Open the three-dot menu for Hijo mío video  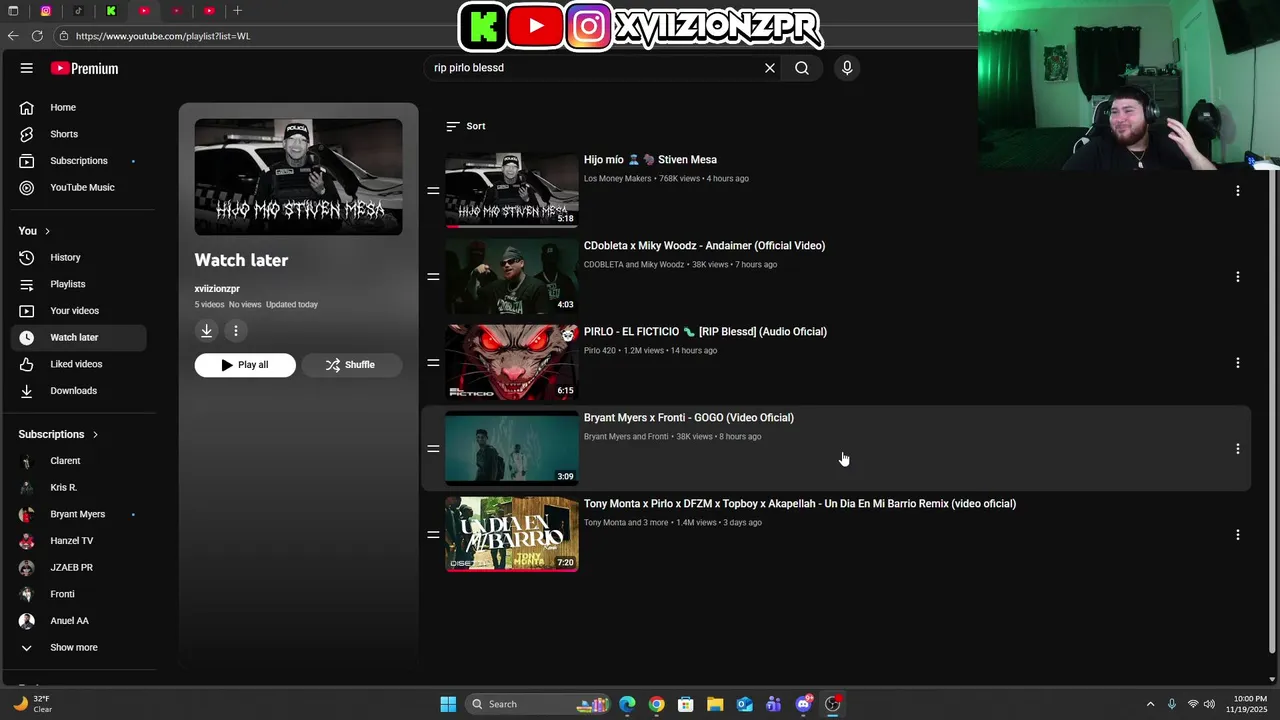[1238, 190]
